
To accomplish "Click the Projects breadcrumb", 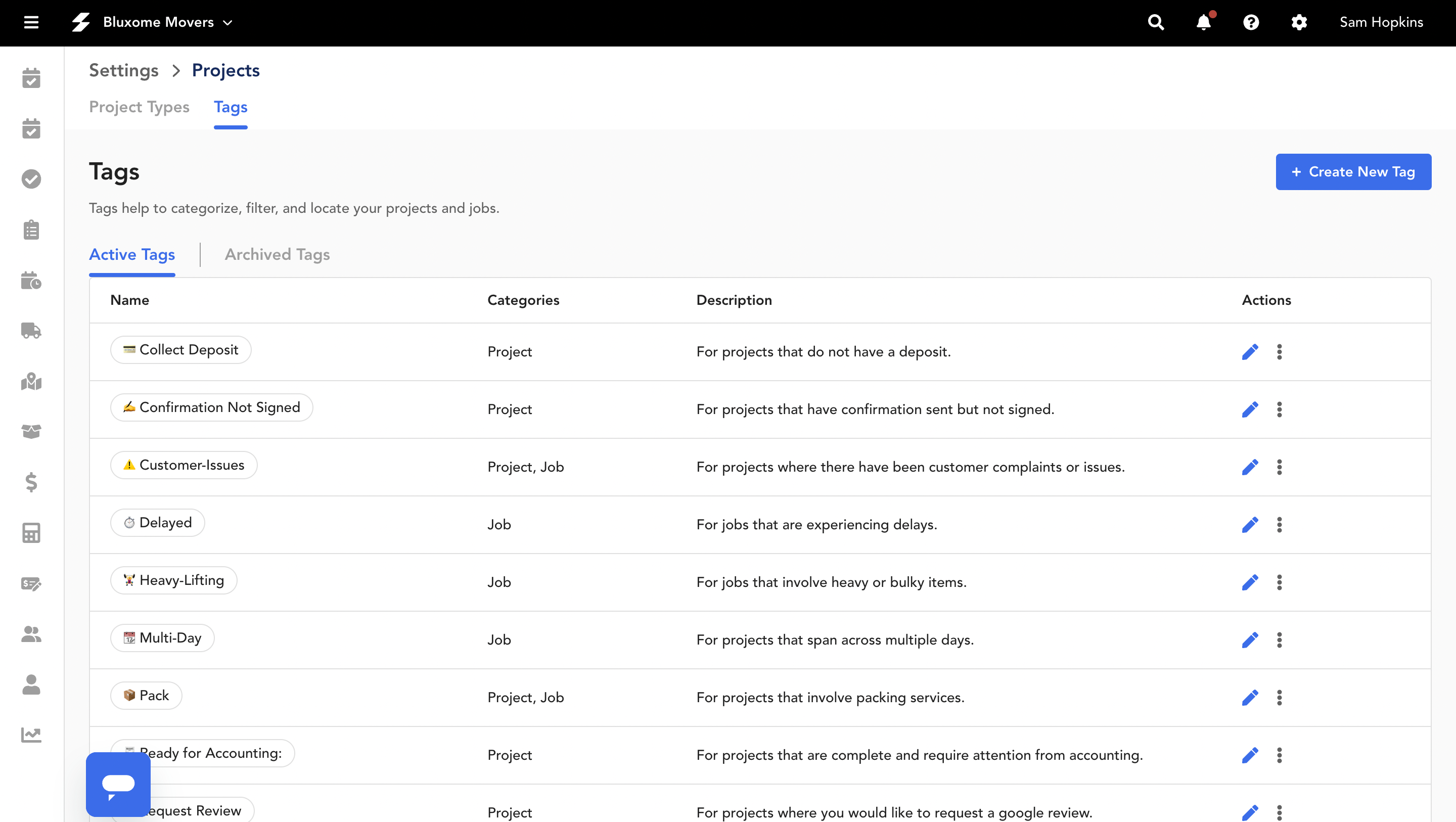I will coord(225,70).
